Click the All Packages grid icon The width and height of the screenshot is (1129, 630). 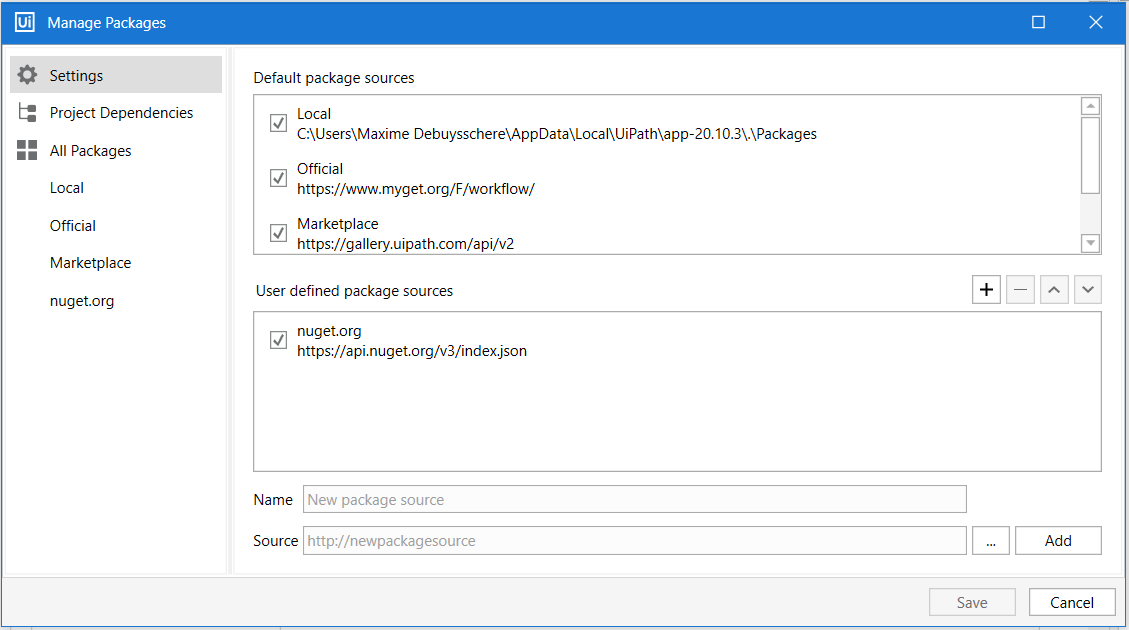point(28,151)
